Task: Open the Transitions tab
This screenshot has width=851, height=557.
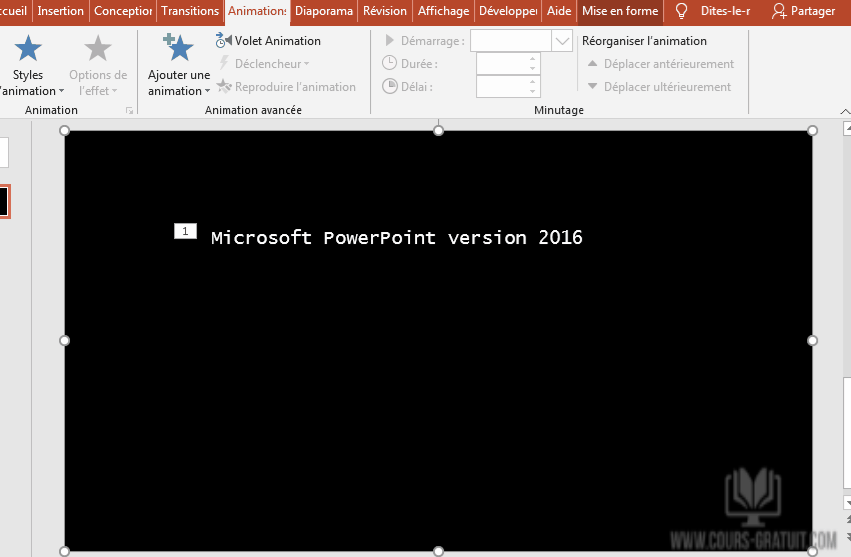Action: pyautogui.click(x=190, y=11)
